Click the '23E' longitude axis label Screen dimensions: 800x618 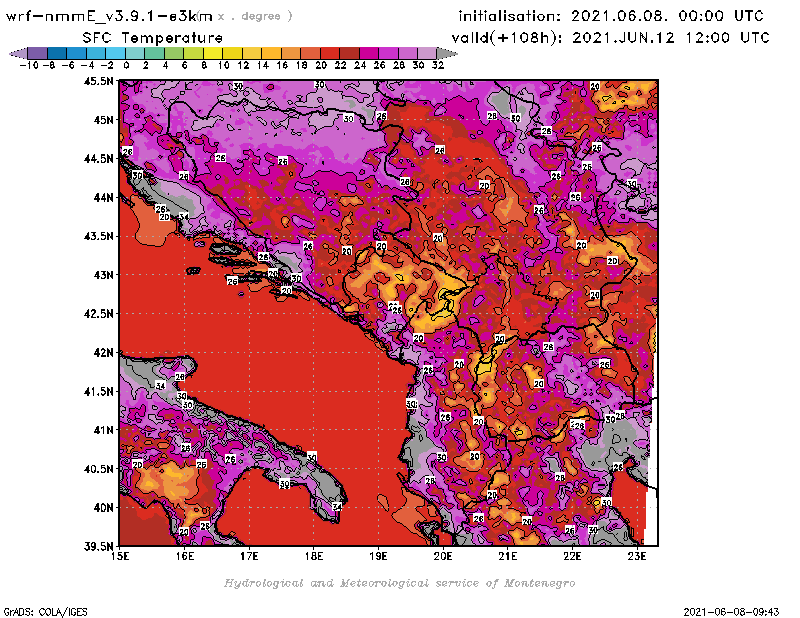point(637,556)
